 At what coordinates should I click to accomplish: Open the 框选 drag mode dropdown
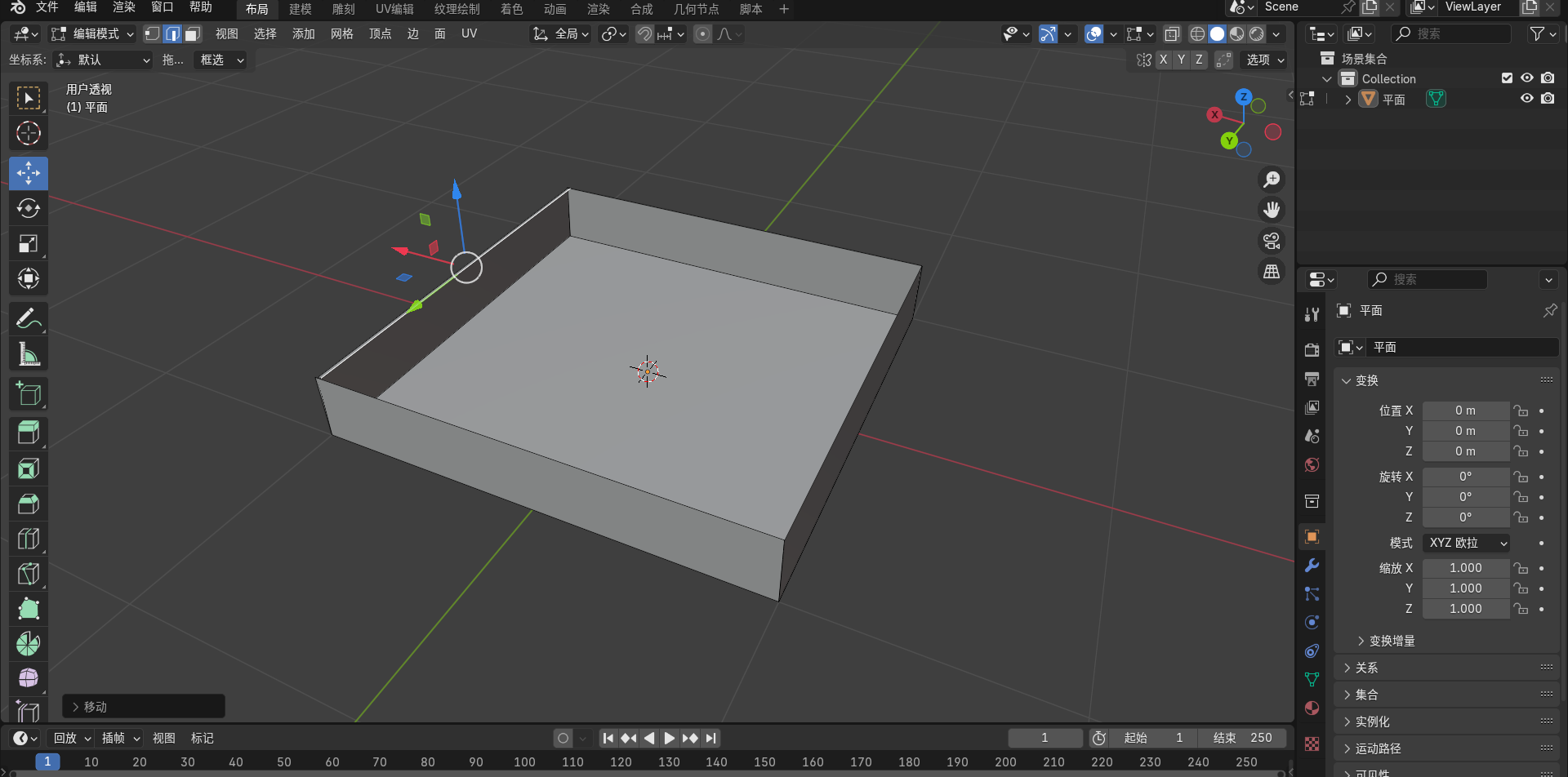(x=220, y=60)
